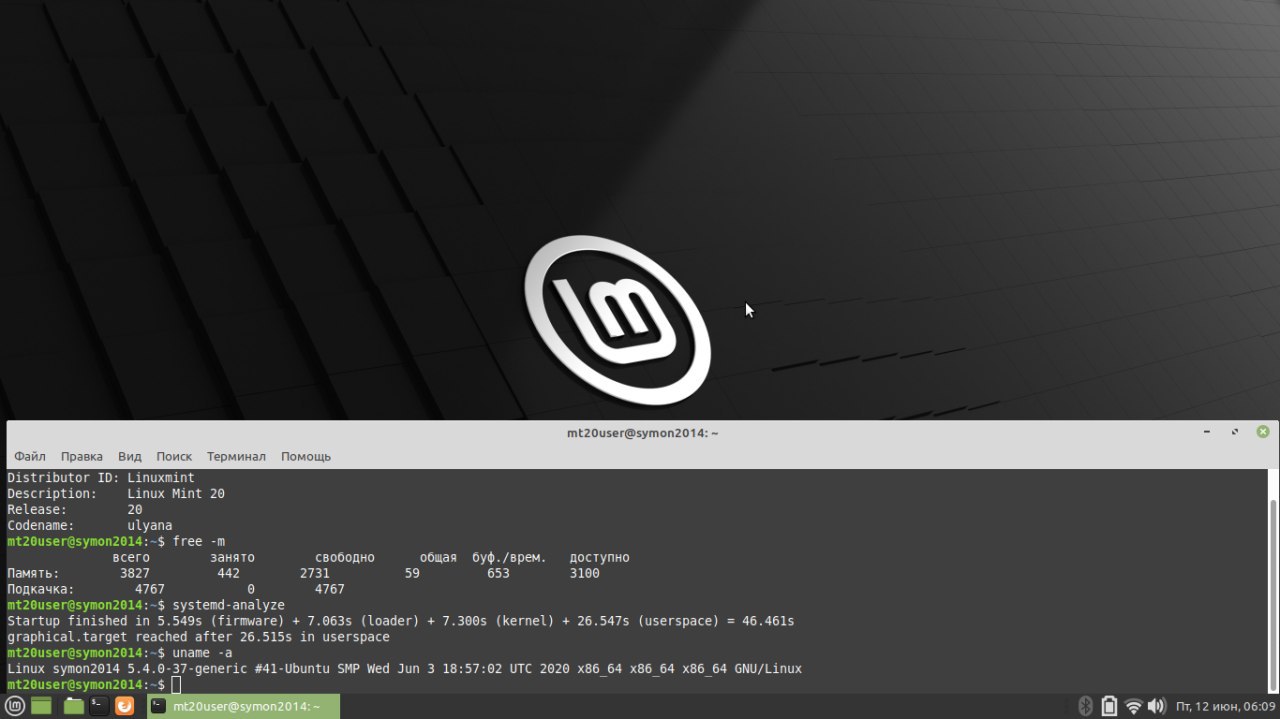Click the 'занято' column header
1280x719 pixels.
pyautogui.click(x=232, y=557)
